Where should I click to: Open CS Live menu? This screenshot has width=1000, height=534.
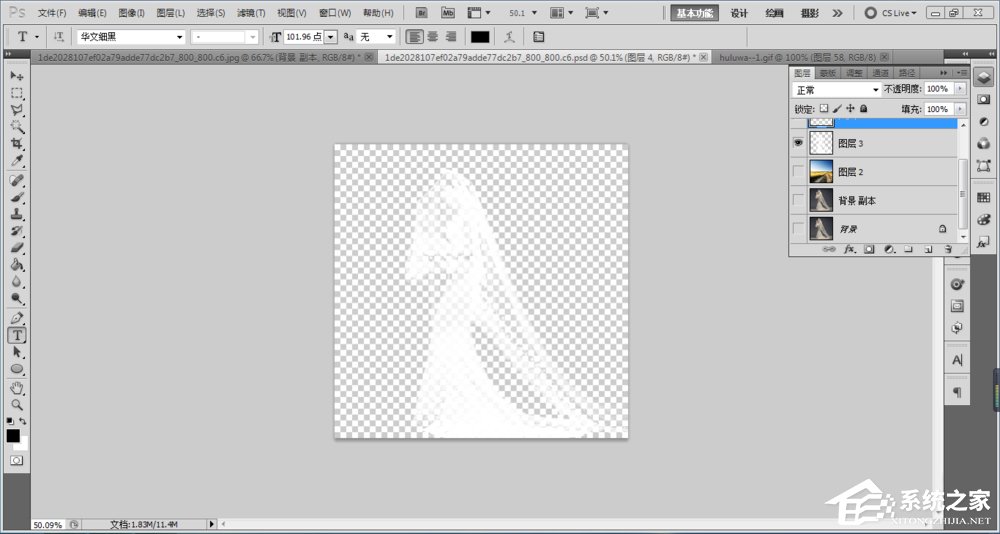(x=891, y=13)
